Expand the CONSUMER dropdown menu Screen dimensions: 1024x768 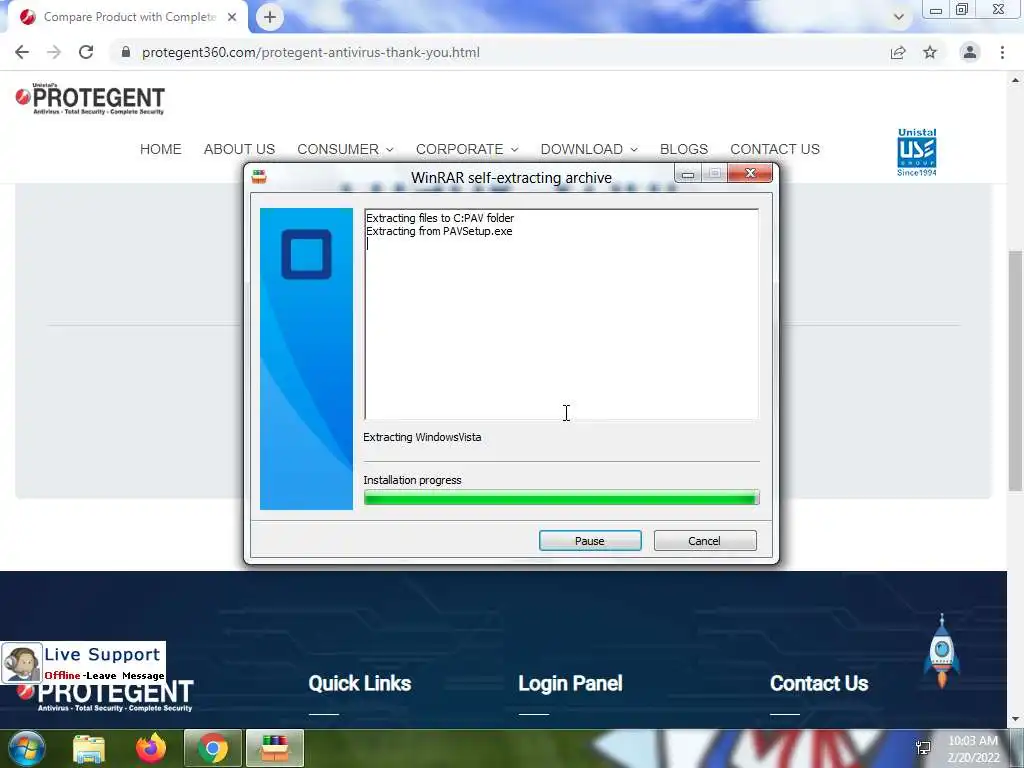(x=345, y=149)
